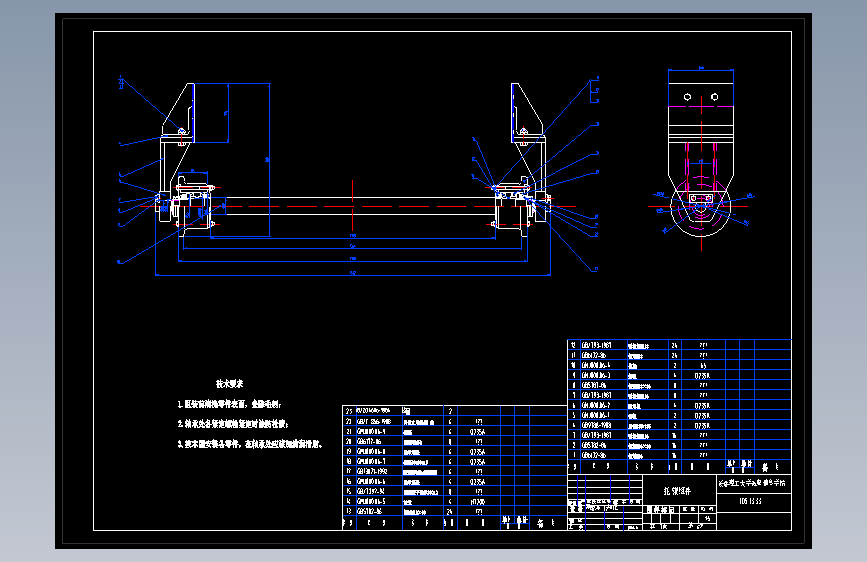
Task: Click the university name in the title block
Action: [752, 483]
